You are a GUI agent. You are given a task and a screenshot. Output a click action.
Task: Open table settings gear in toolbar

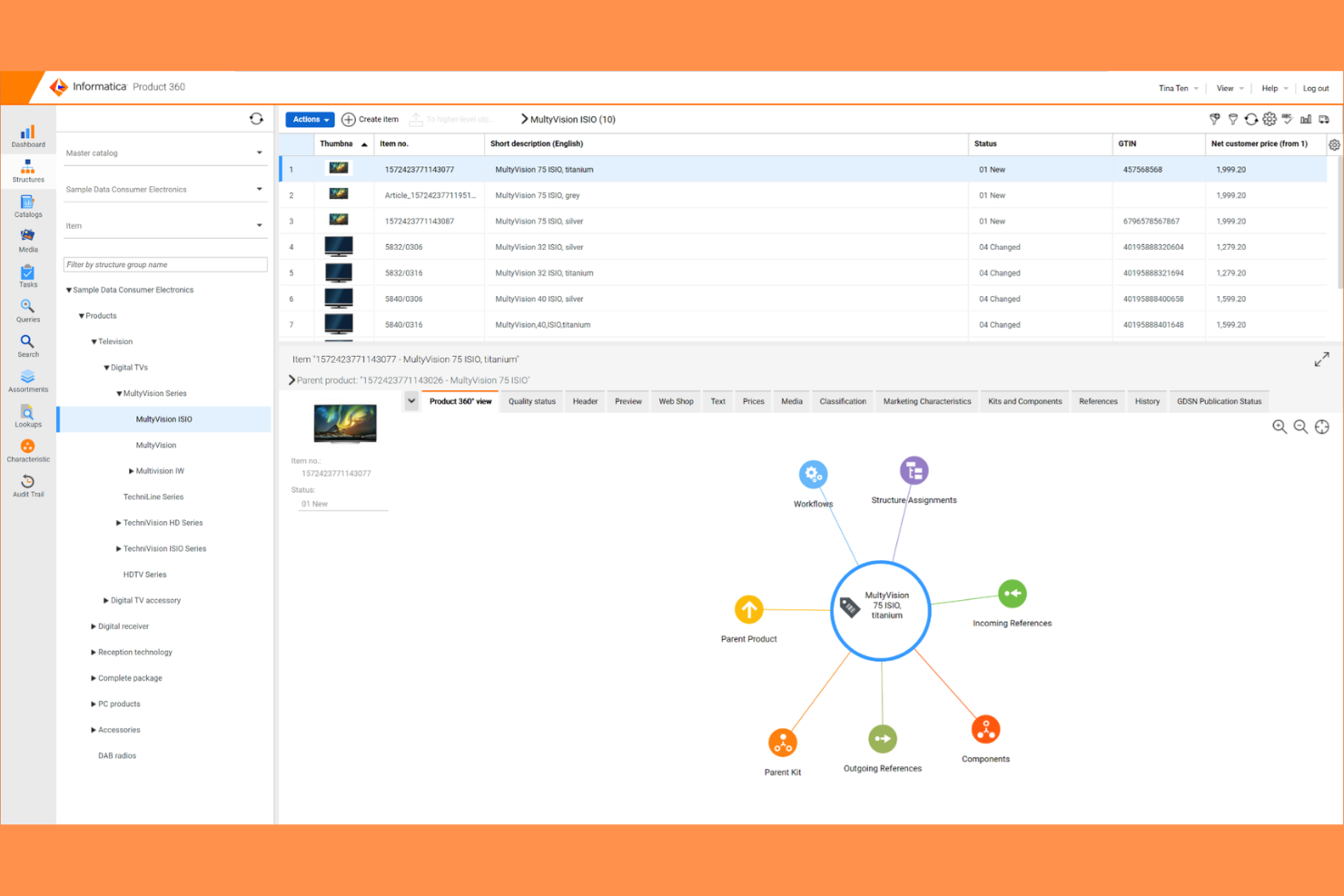click(1270, 119)
